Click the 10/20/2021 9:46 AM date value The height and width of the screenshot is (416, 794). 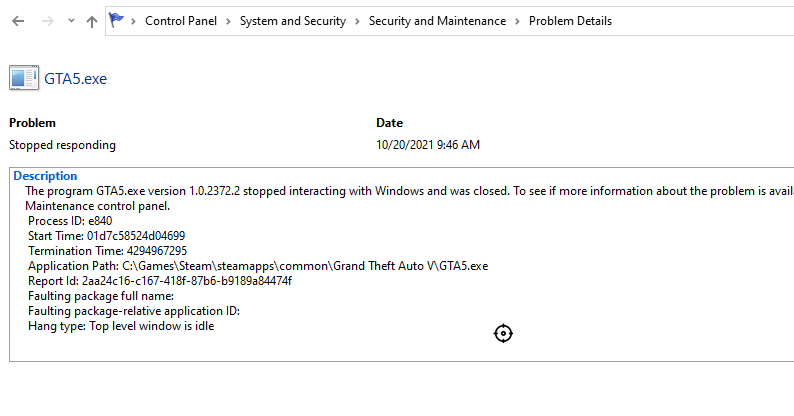tap(428, 145)
